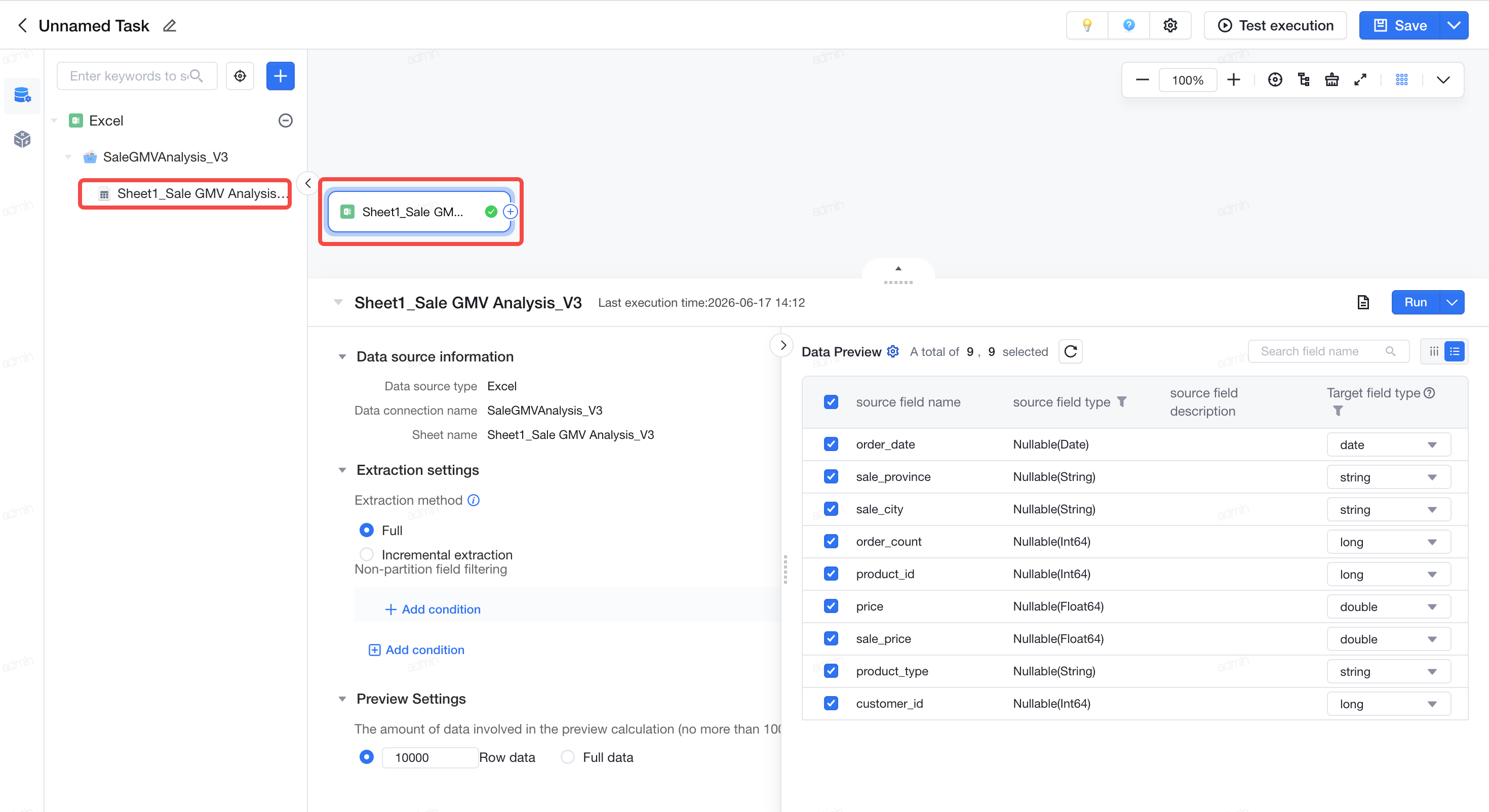
Task: Click the blue plus add data source button
Action: [x=281, y=76]
